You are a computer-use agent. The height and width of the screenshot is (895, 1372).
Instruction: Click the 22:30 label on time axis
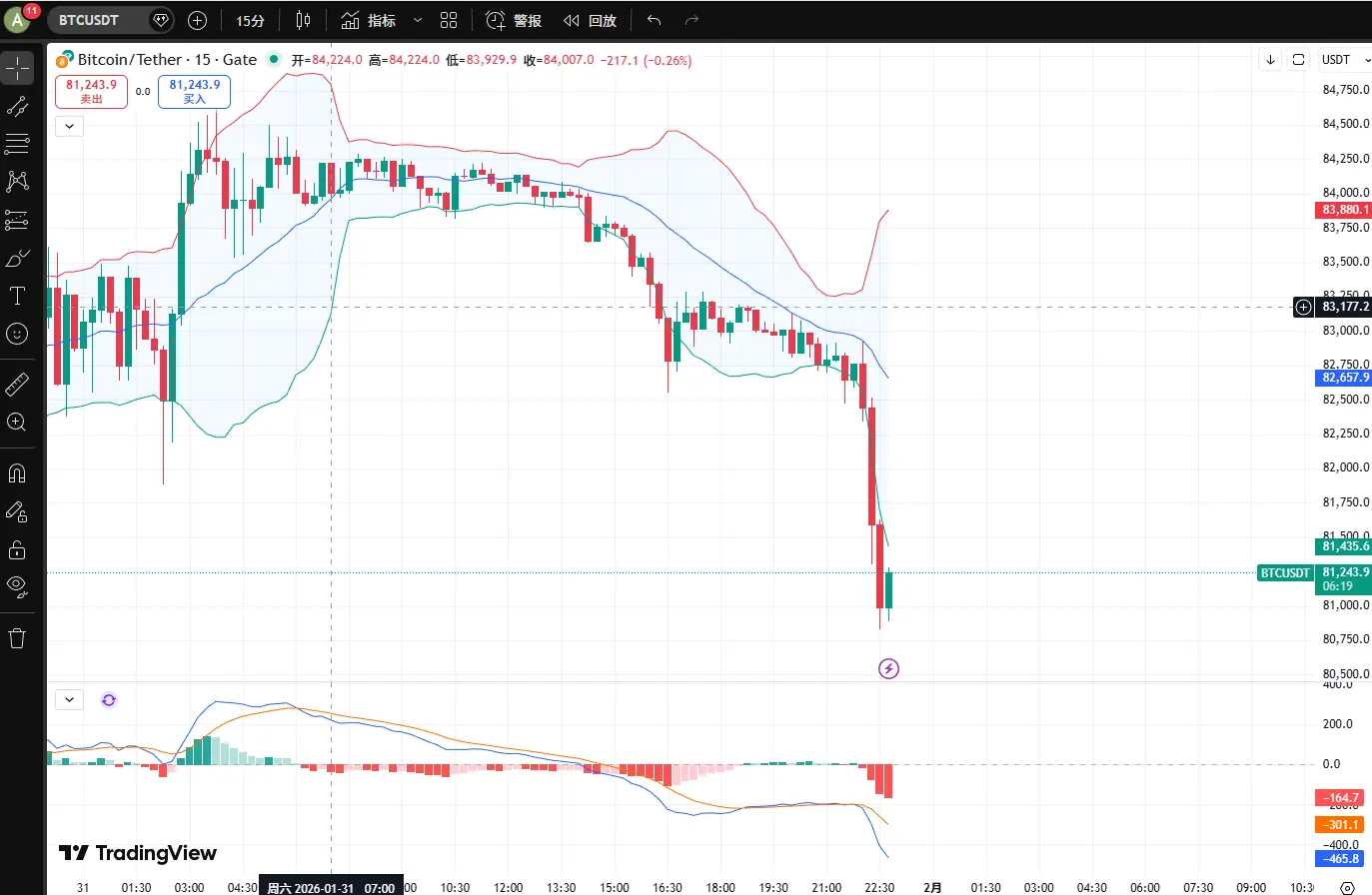tap(879, 887)
